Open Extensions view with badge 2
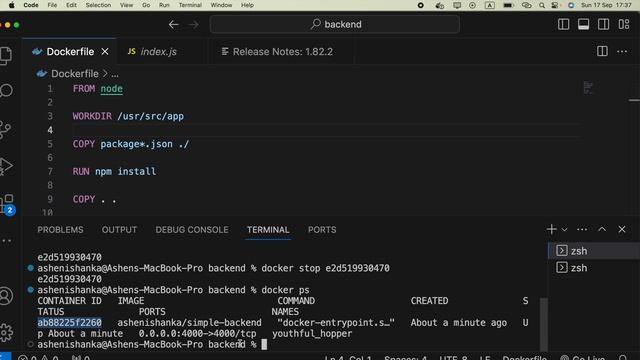The height and width of the screenshot is (360, 640). point(8,204)
